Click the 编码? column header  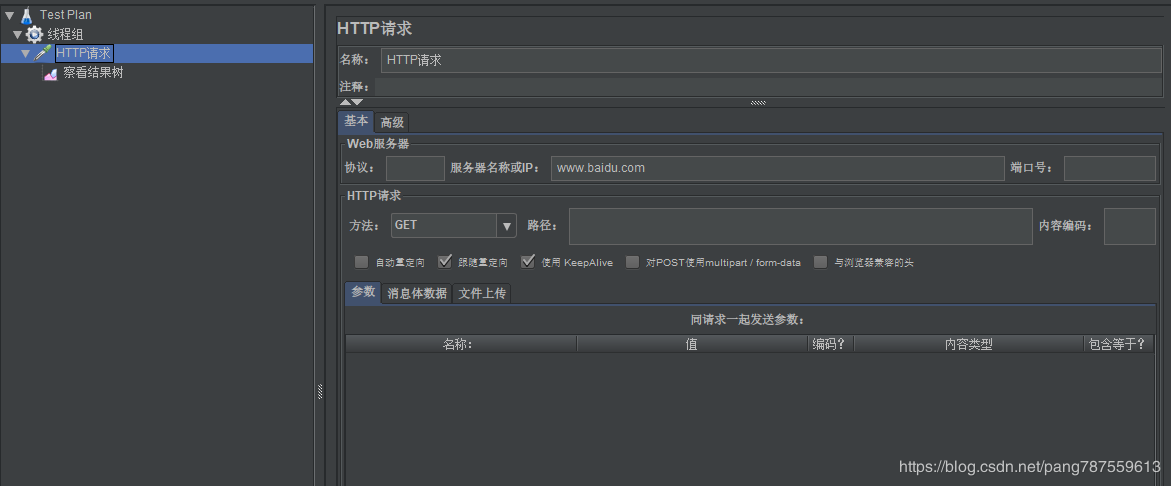tap(830, 344)
